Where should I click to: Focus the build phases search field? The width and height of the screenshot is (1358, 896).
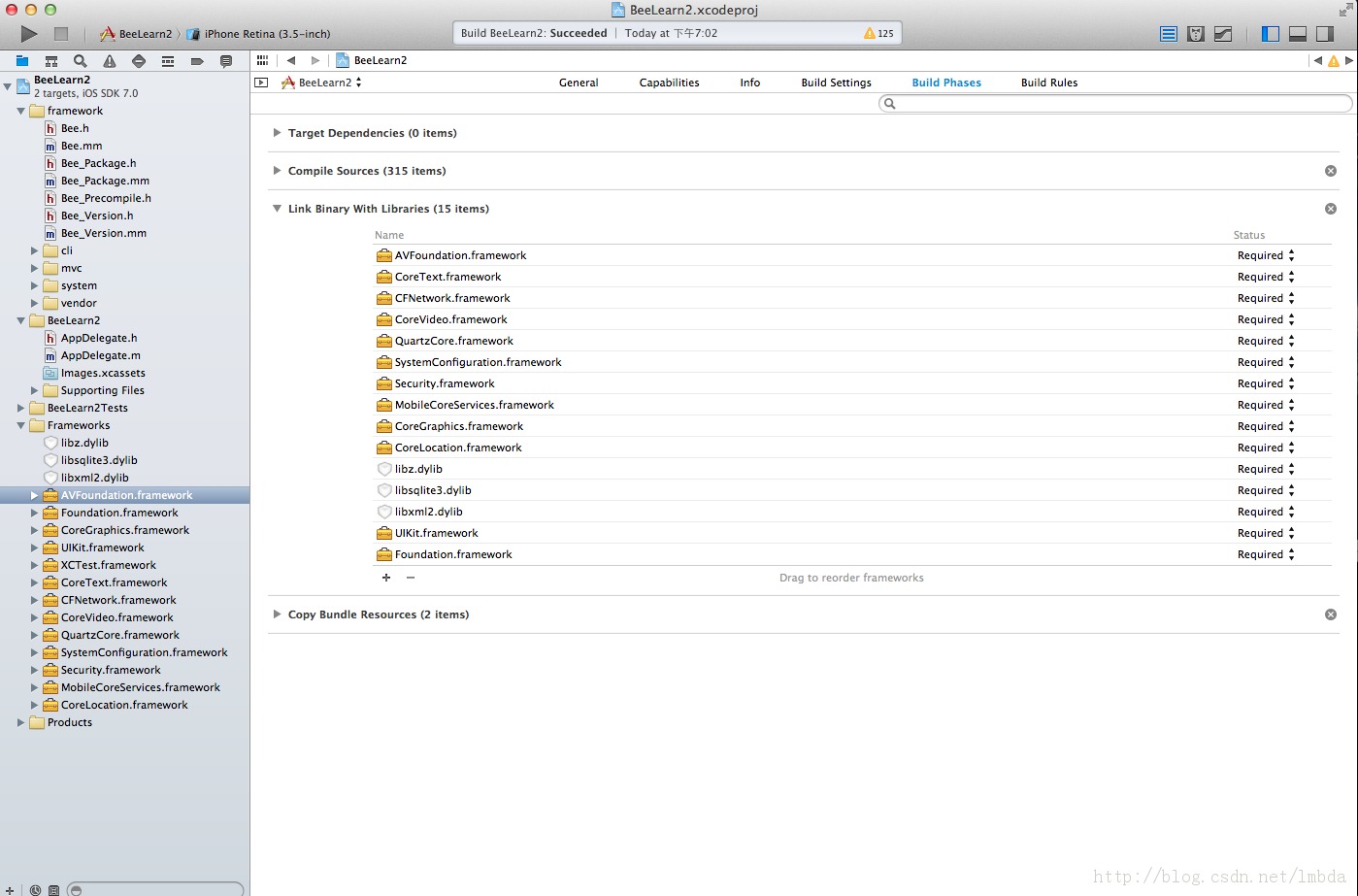1115,104
